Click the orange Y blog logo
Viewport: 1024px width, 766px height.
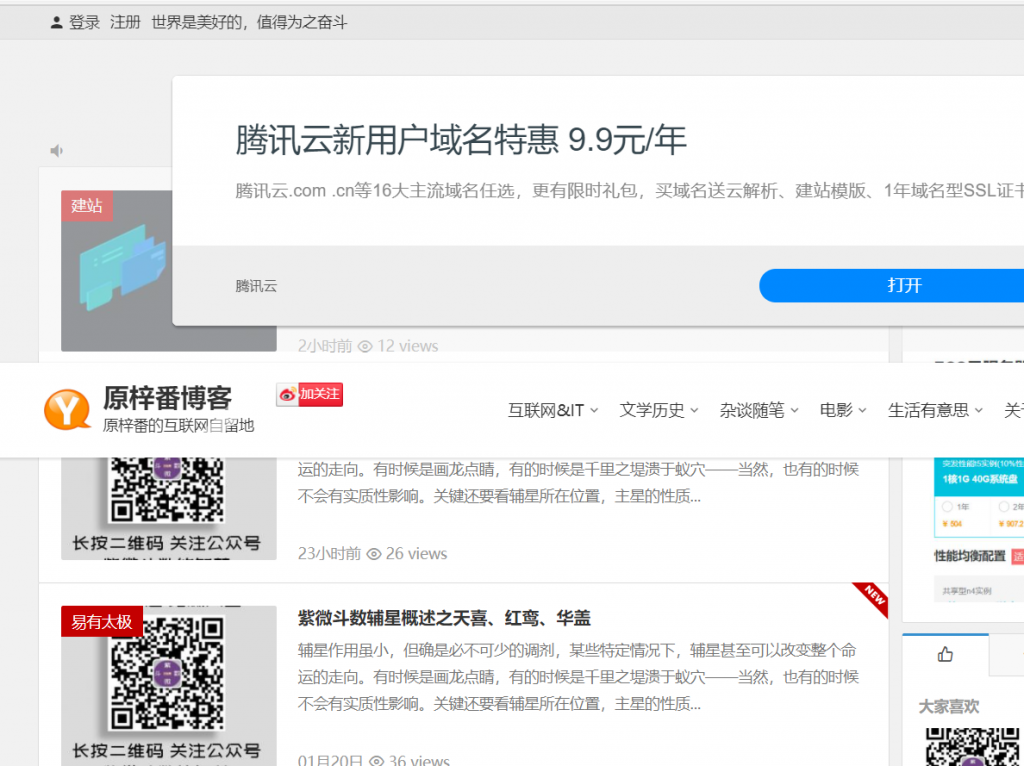pyautogui.click(x=67, y=410)
